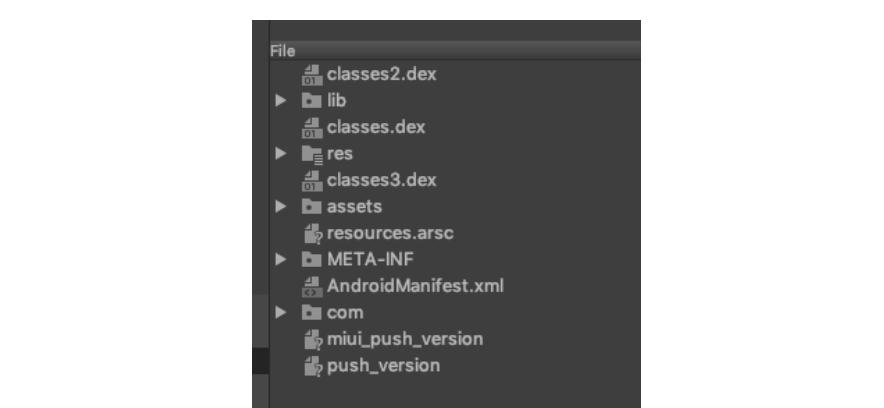Expand the assets folder arrow
Viewport: 884px width, 408px height.
282,207
